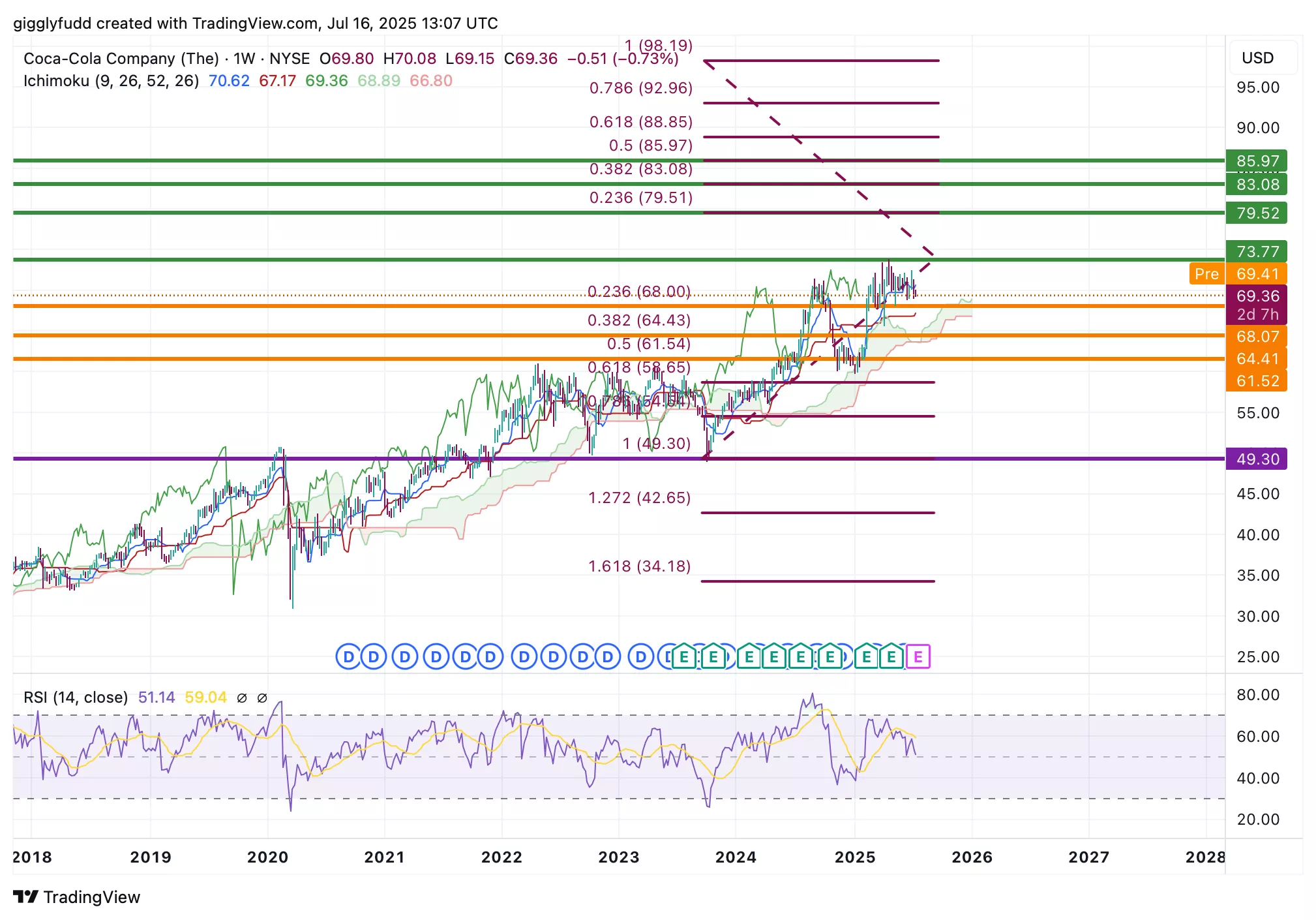
Task: Click the 2020 label on the time axis
Action: pyautogui.click(x=267, y=857)
